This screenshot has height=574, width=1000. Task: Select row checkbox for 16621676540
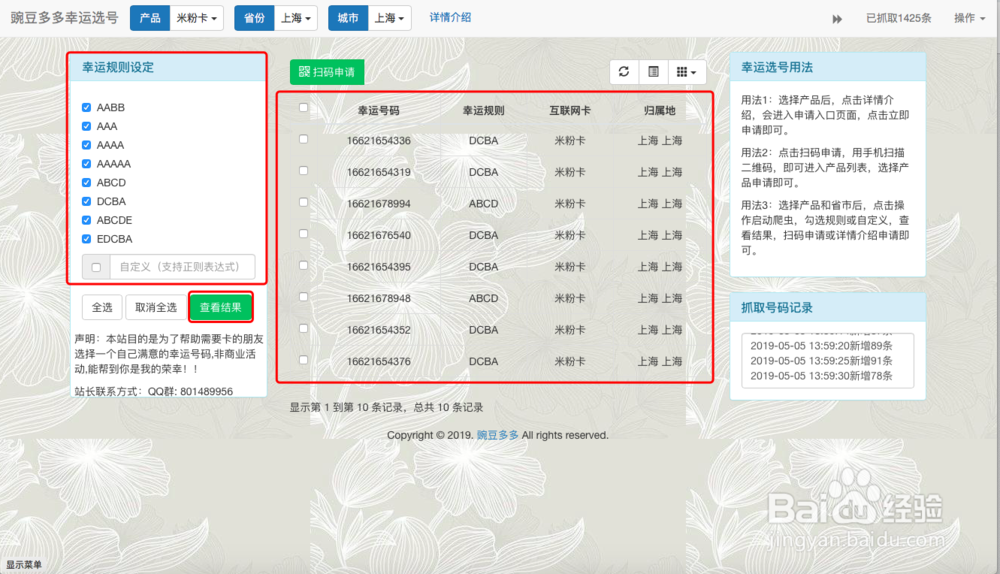click(x=304, y=234)
